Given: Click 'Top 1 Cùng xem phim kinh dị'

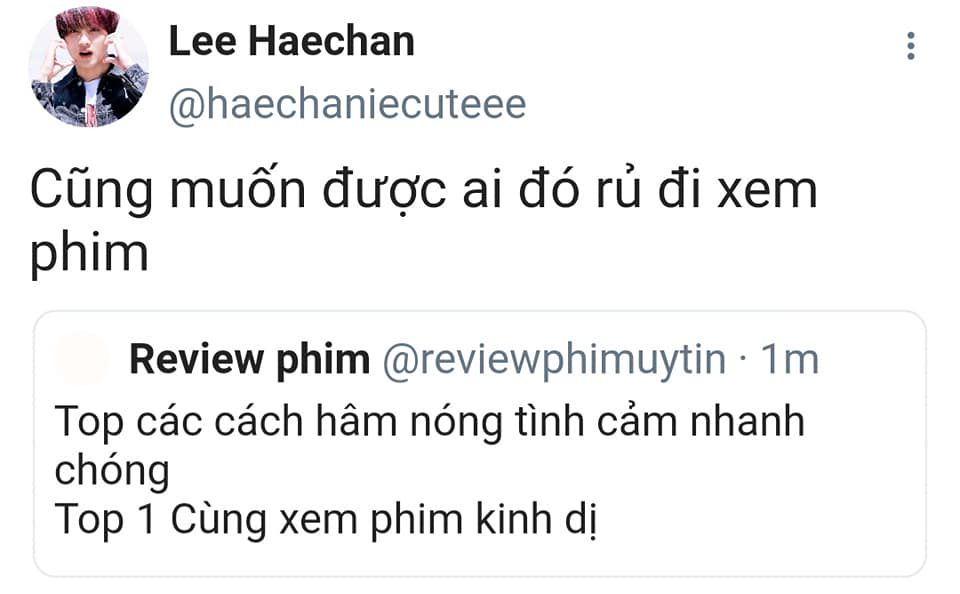Looking at the screenshot, I should pyautogui.click(x=326, y=520).
